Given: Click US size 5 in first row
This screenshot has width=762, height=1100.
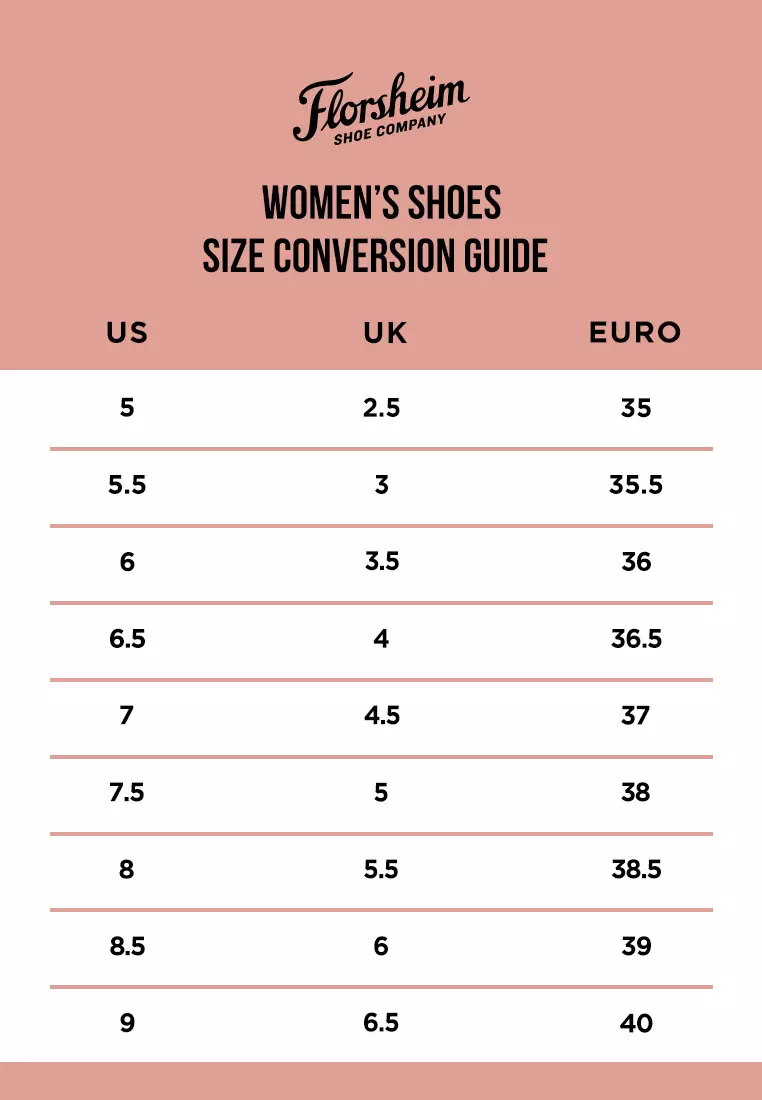Looking at the screenshot, I should pos(127,408).
